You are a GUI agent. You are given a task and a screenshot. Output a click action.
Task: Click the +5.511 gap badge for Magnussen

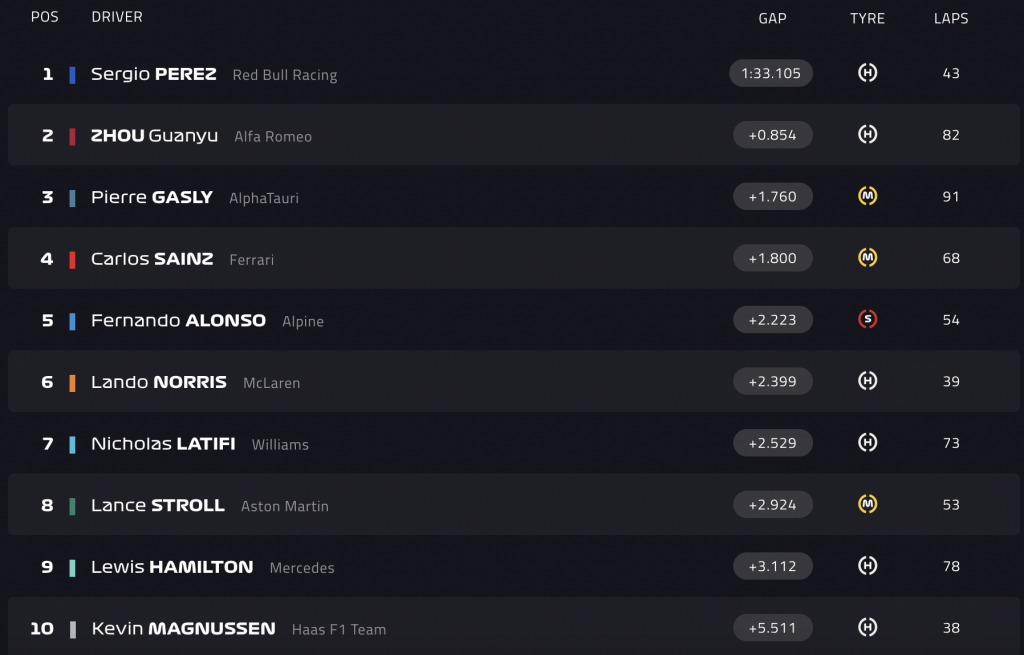[772, 628]
